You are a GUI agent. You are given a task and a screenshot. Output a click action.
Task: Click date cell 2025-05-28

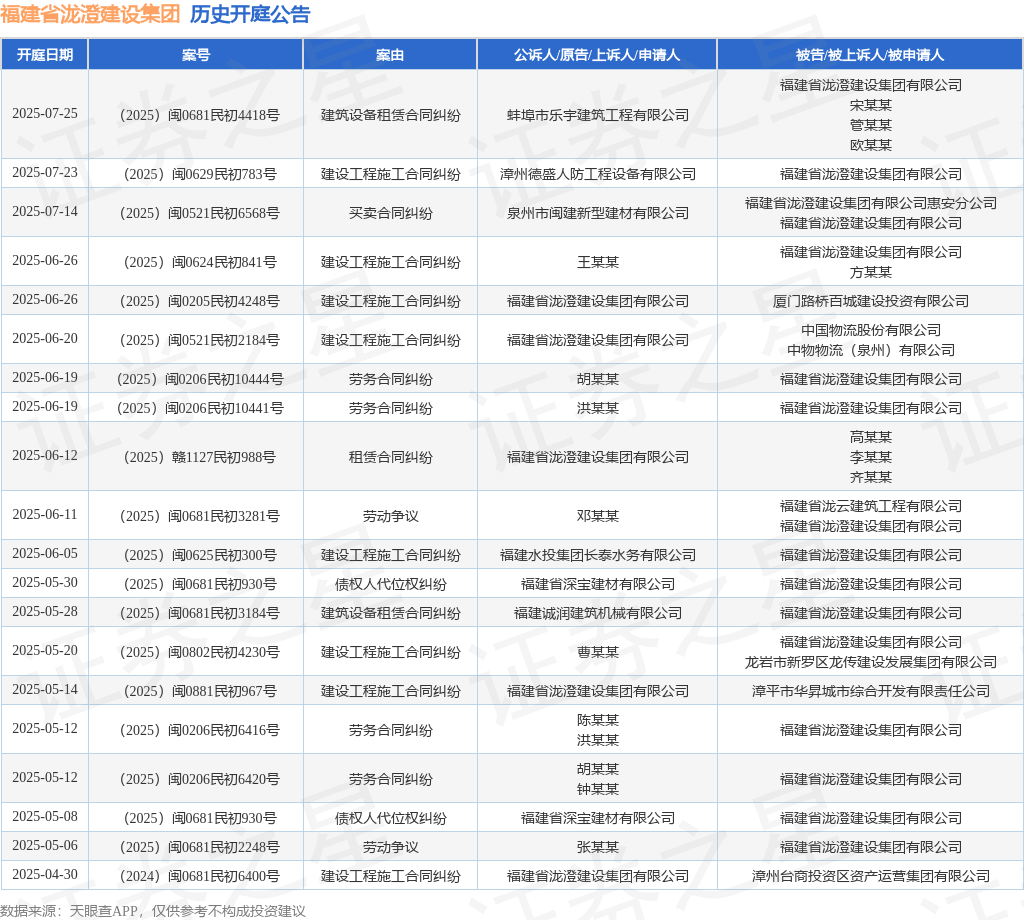[x=44, y=612]
